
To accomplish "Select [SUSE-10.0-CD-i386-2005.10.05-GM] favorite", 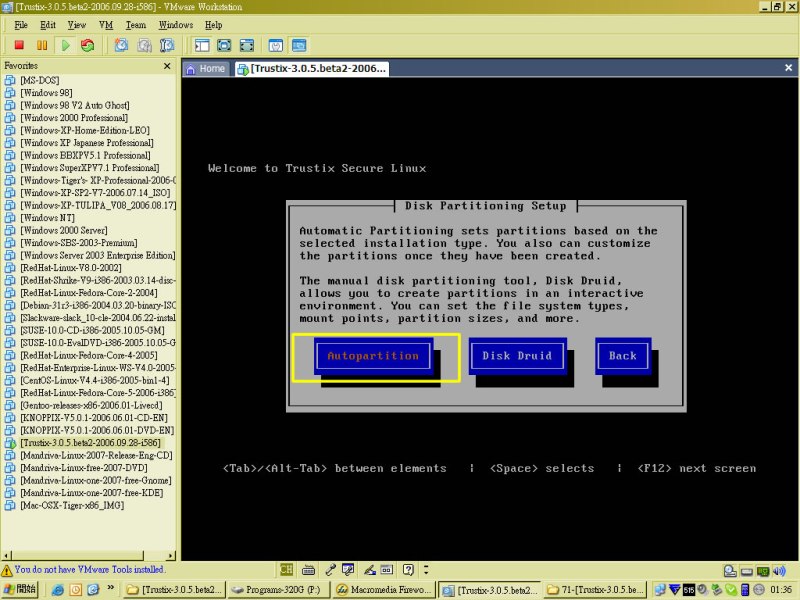I will tap(92, 331).
